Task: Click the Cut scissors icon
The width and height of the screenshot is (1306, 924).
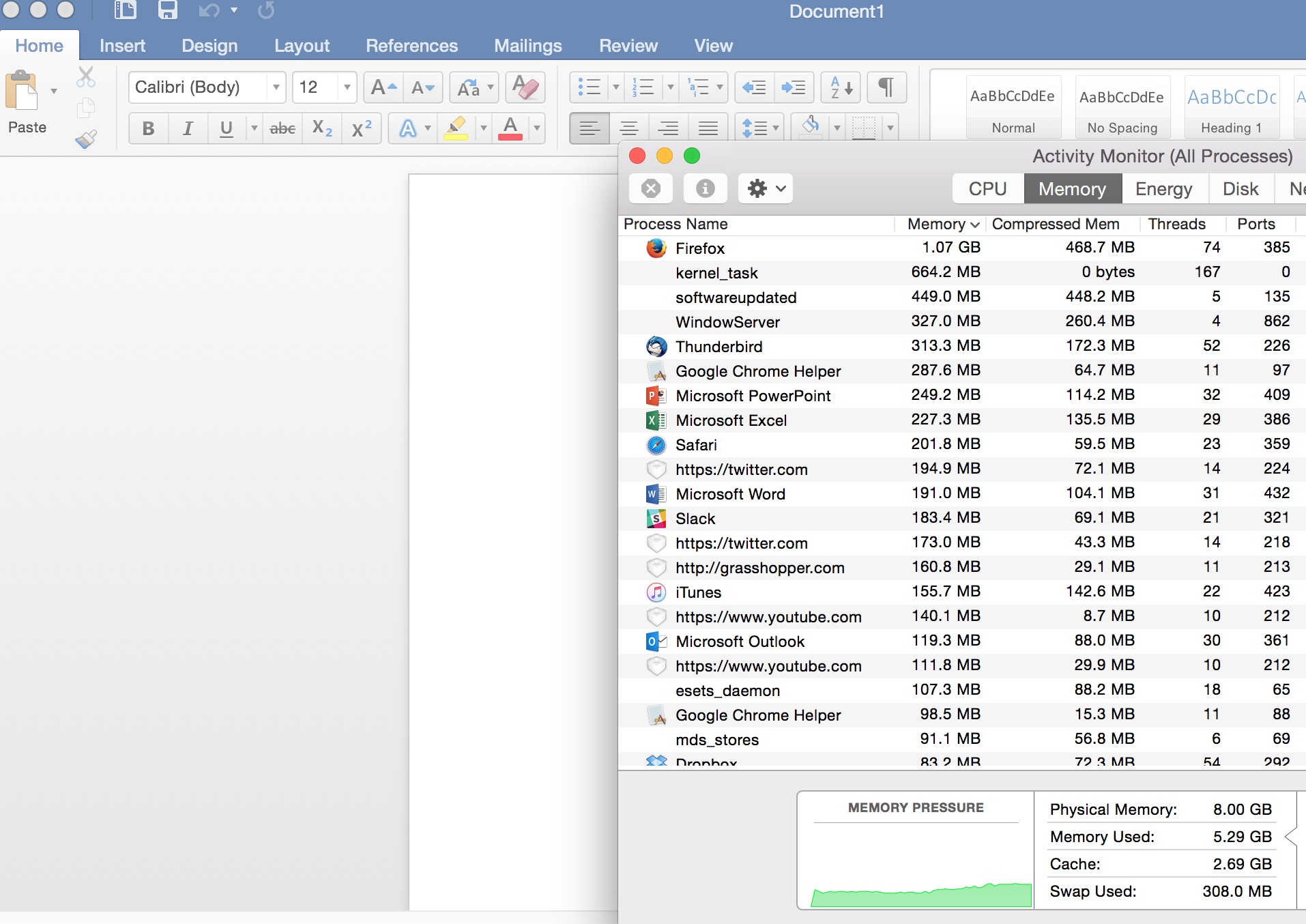Action: click(85, 77)
